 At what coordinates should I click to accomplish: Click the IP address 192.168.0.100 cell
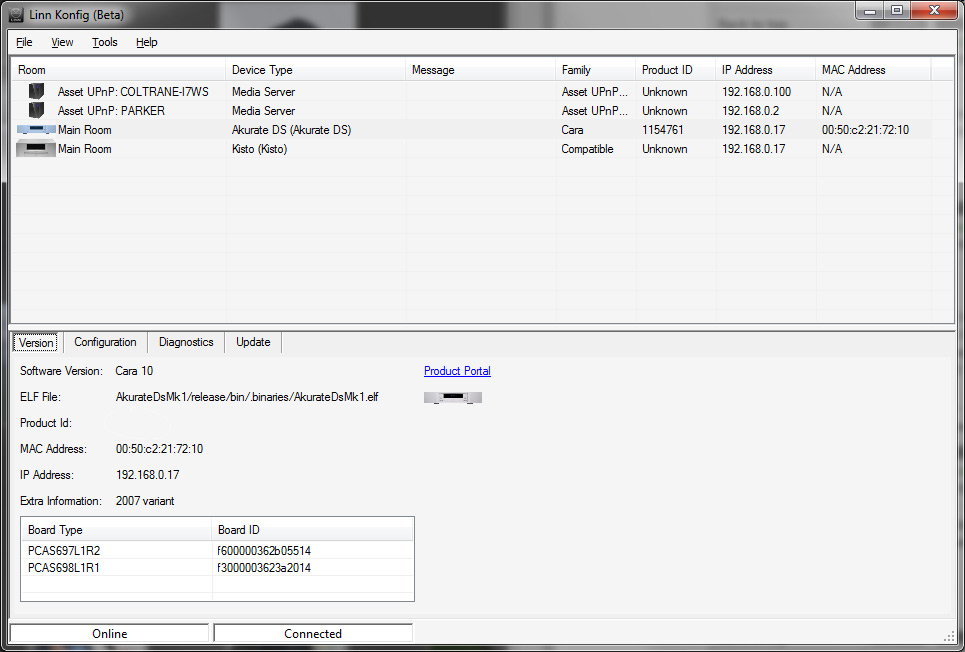click(756, 92)
